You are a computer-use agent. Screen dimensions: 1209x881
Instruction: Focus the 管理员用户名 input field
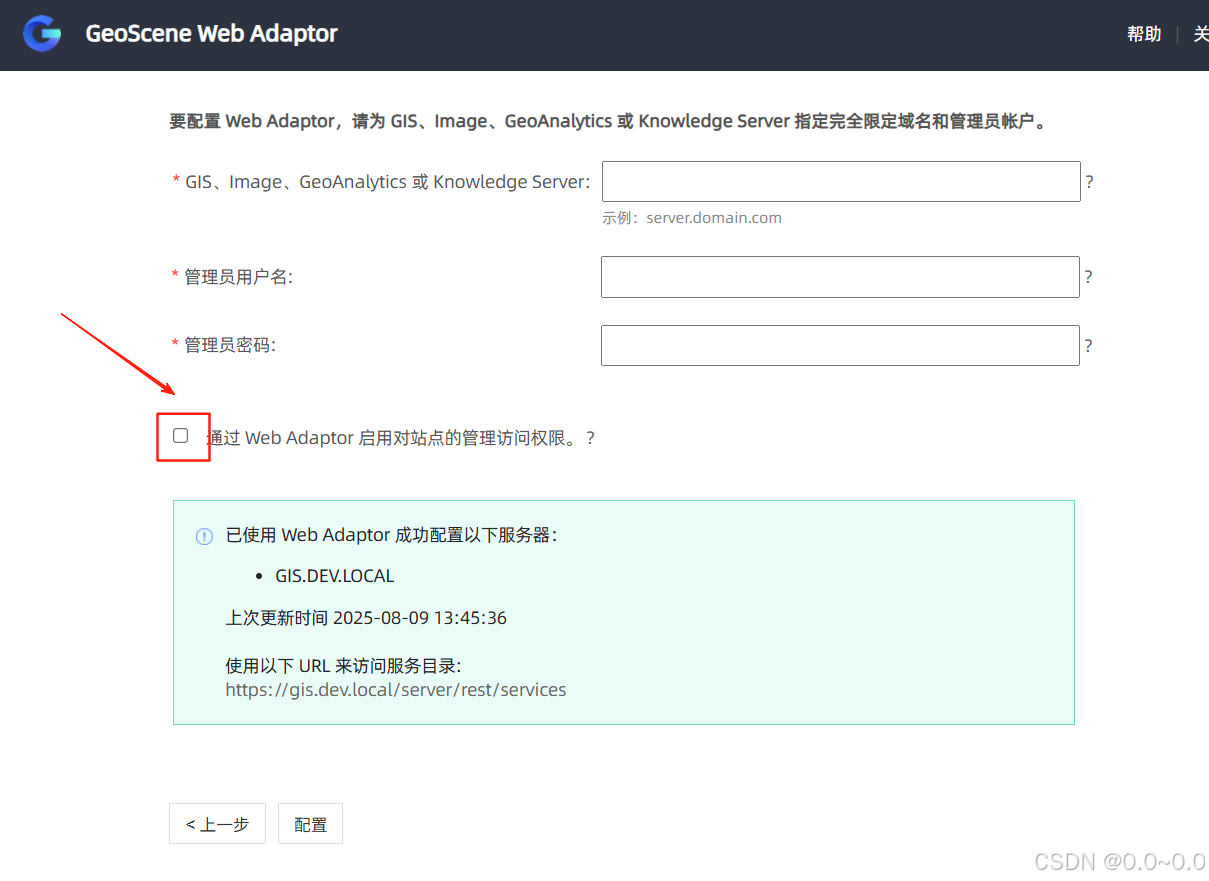pos(840,277)
